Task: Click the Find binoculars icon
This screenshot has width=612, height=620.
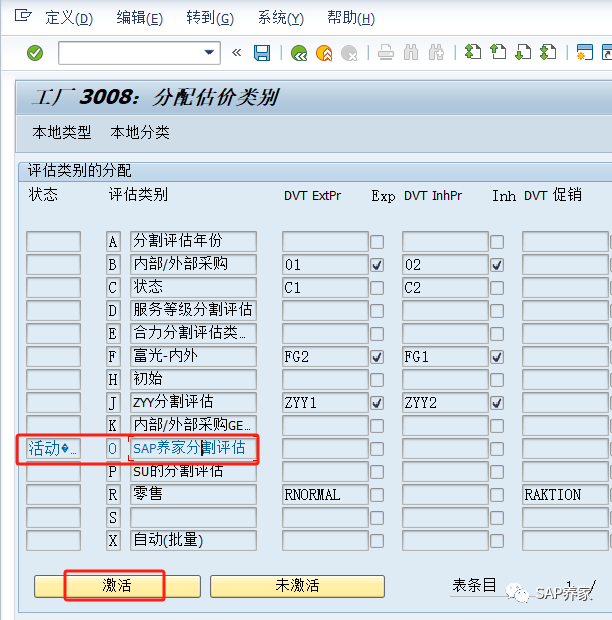Action: (x=411, y=53)
